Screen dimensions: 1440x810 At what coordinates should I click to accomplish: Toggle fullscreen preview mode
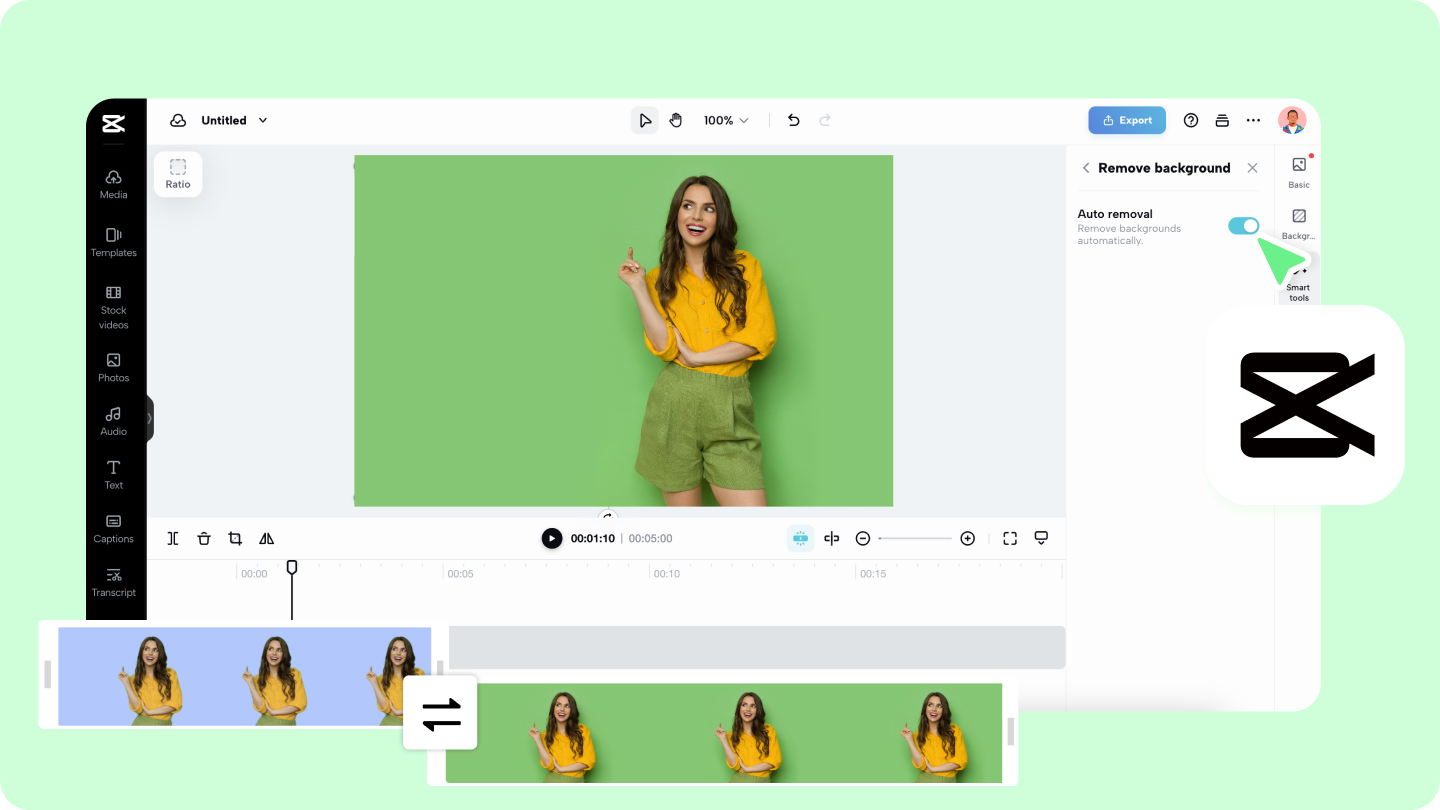click(x=1010, y=538)
